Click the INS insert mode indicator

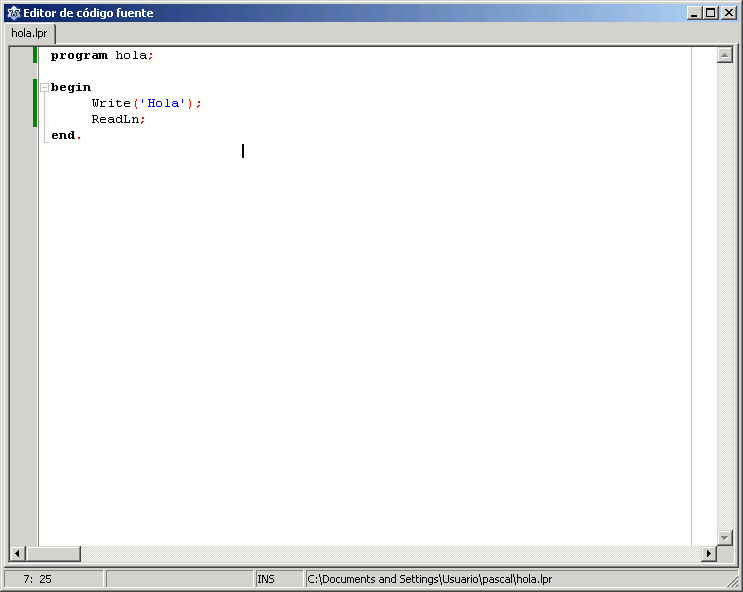pyautogui.click(x=279, y=579)
